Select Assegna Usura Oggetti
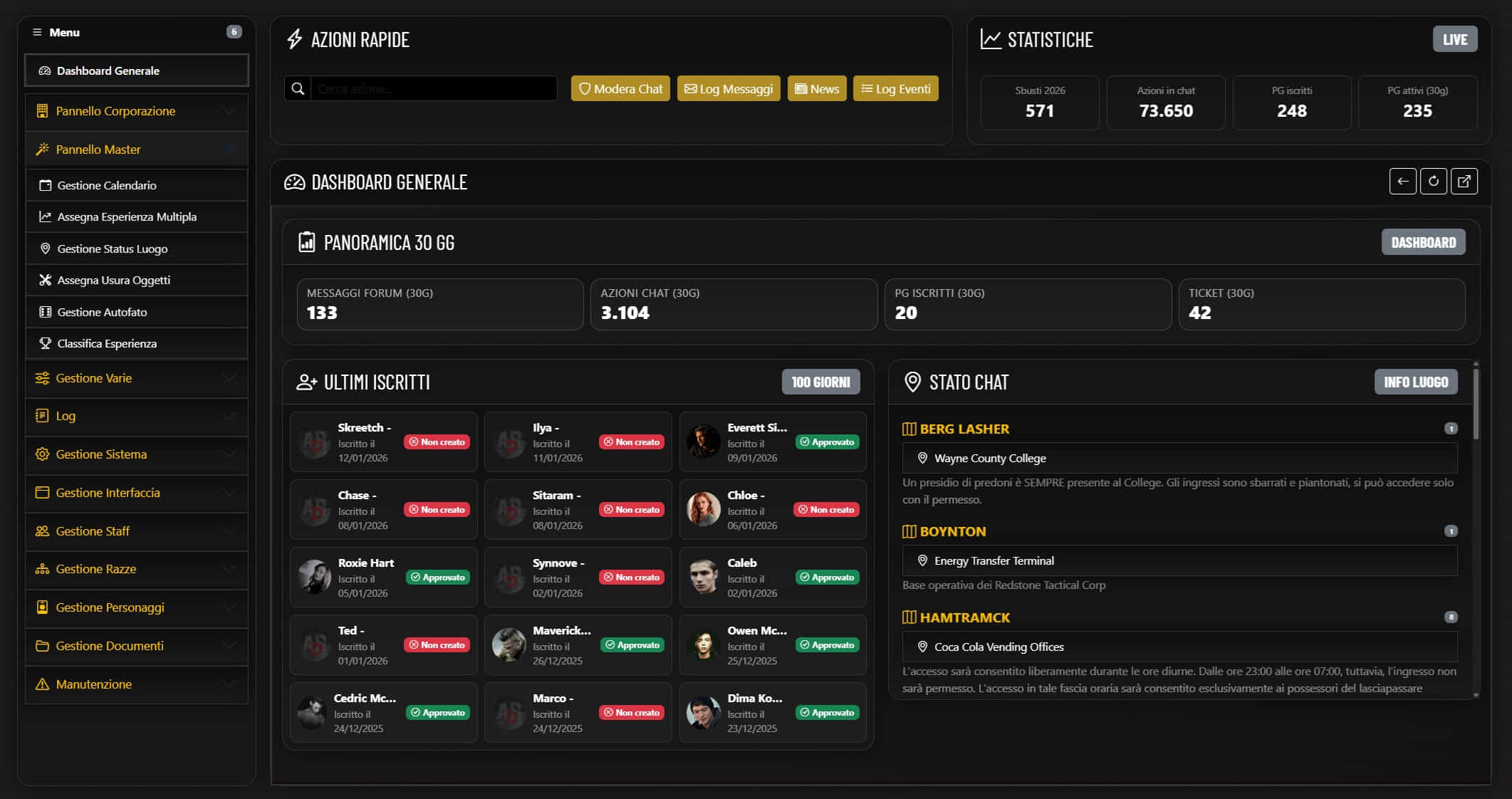This screenshot has height=799, width=1512. click(x=137, y=280)
